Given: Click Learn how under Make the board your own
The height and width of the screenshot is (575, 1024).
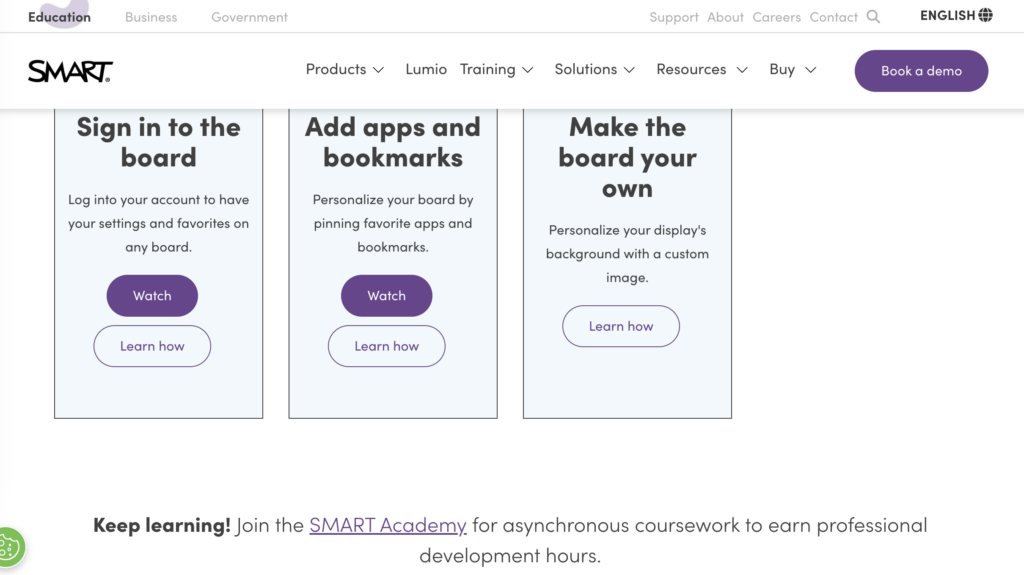Looking at the screenshot, I should pos(621,326).
